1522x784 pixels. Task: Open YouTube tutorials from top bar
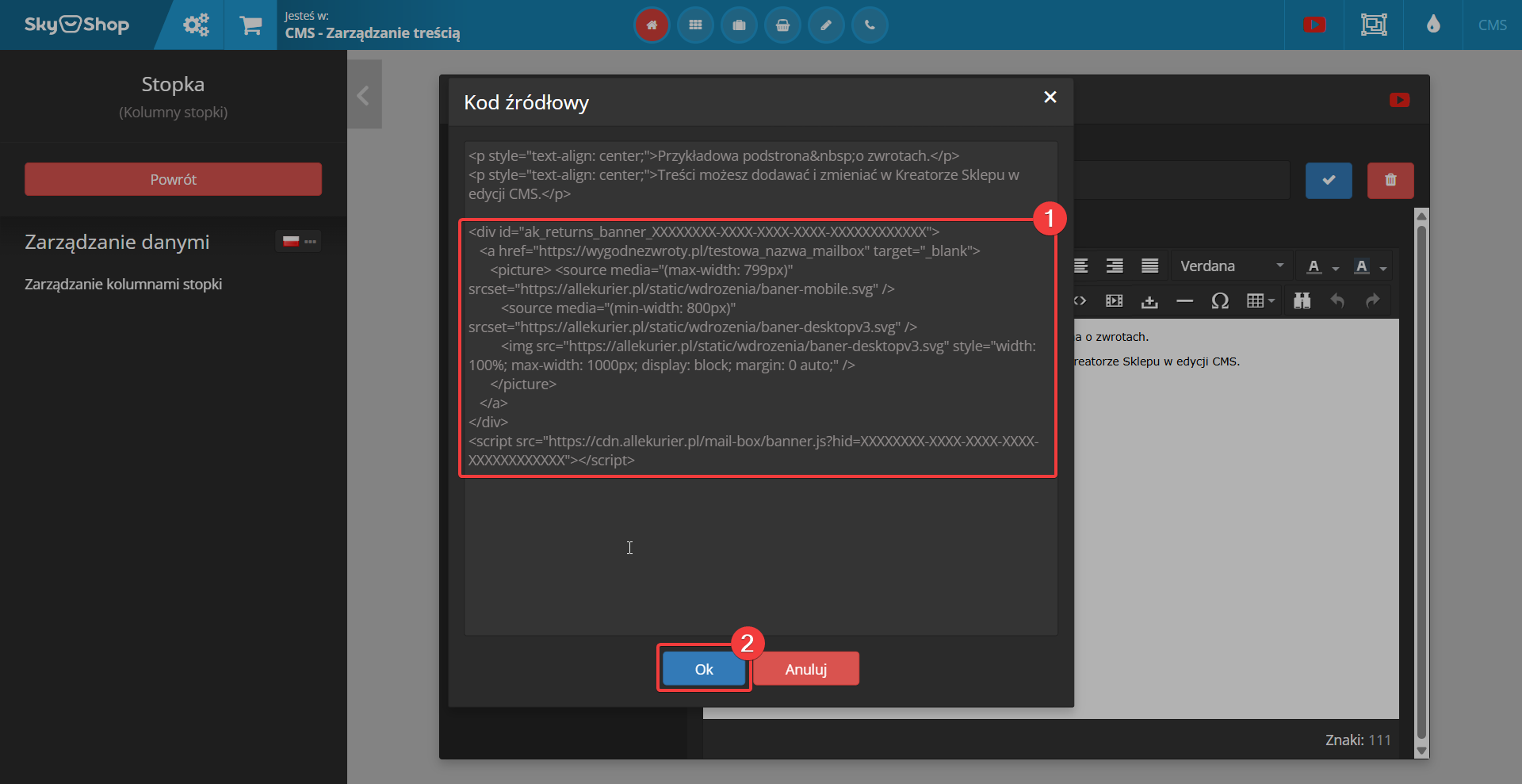point(1314,25)
